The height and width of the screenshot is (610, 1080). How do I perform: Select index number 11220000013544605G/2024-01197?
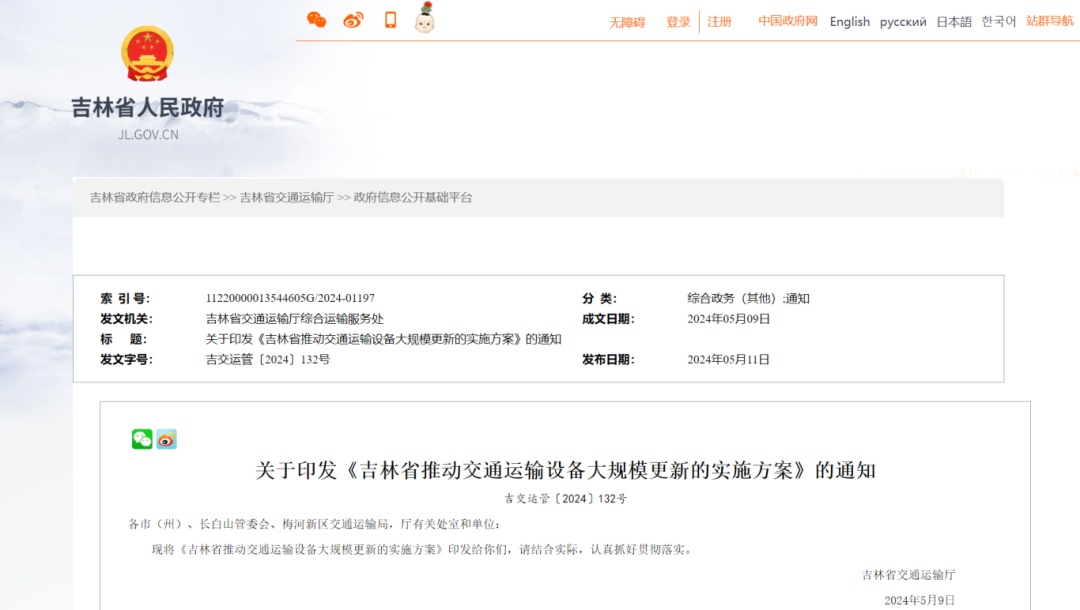[290, 298]
